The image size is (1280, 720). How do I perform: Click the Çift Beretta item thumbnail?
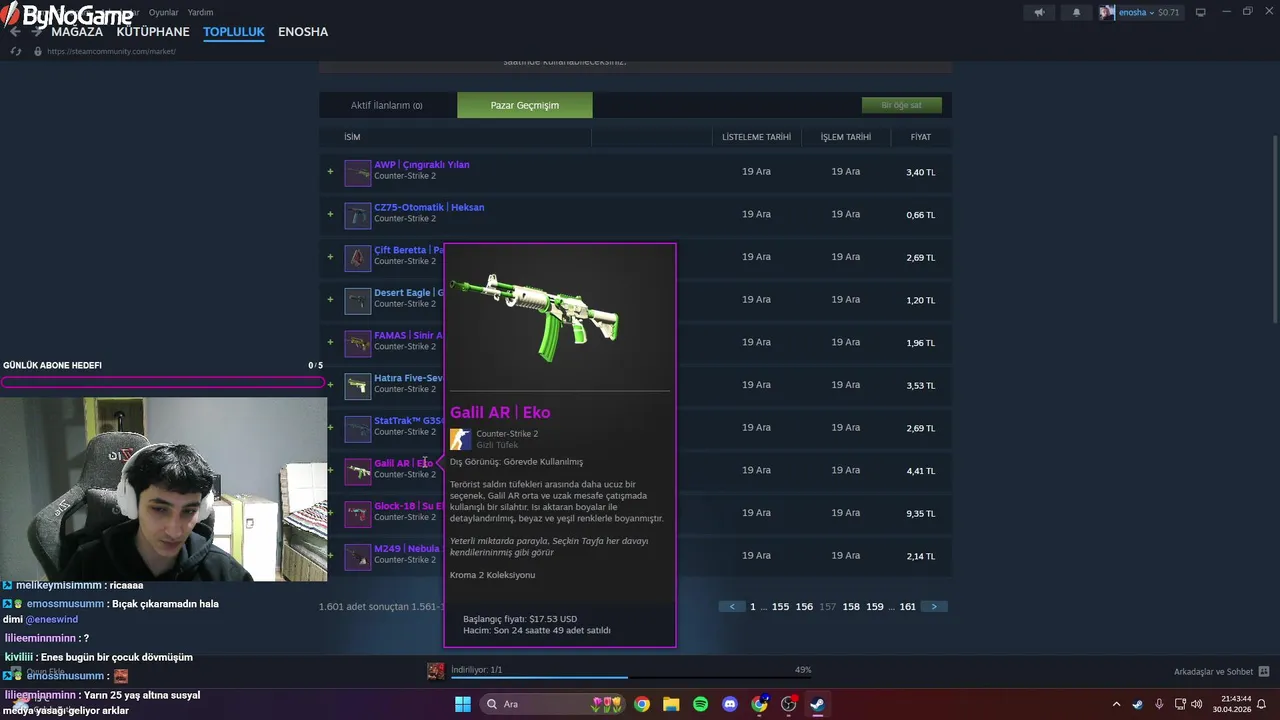point(358,258)
